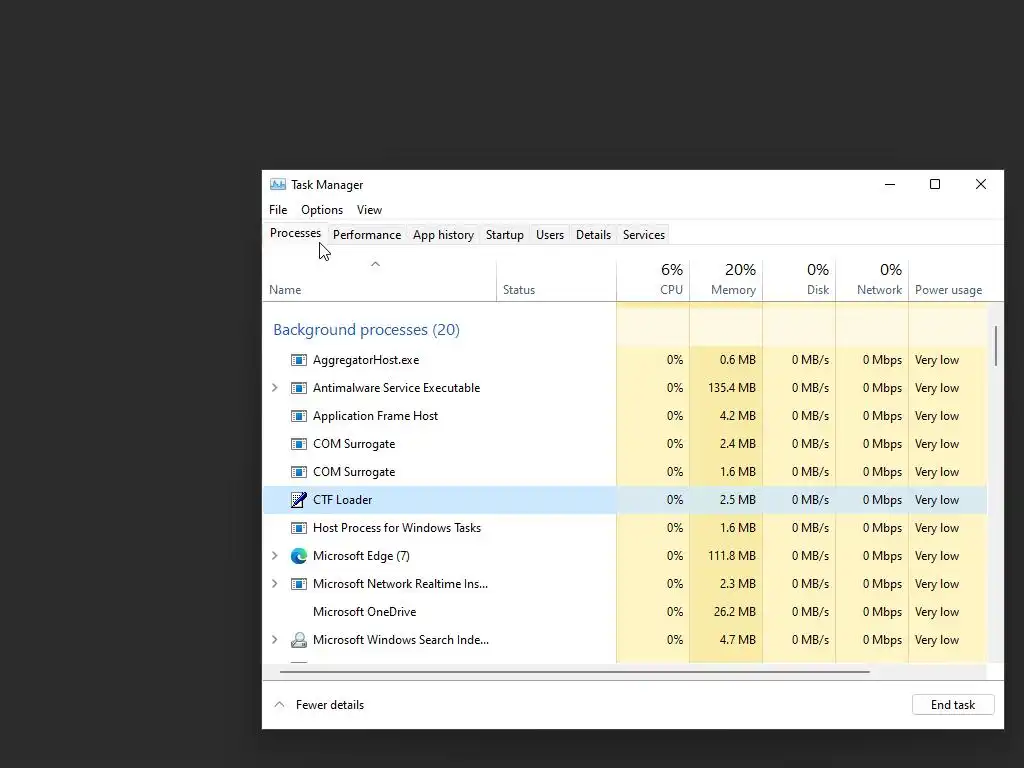Open the File menu
This screenshot has width=1024, height=768.
click(278, 210)
